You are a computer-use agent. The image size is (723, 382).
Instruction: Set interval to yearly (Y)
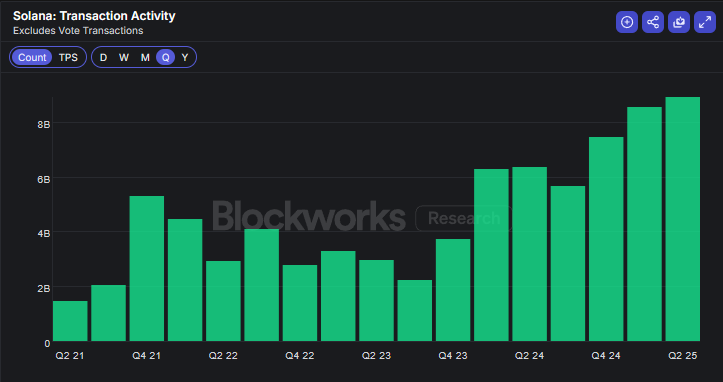(x=185, y=57)
